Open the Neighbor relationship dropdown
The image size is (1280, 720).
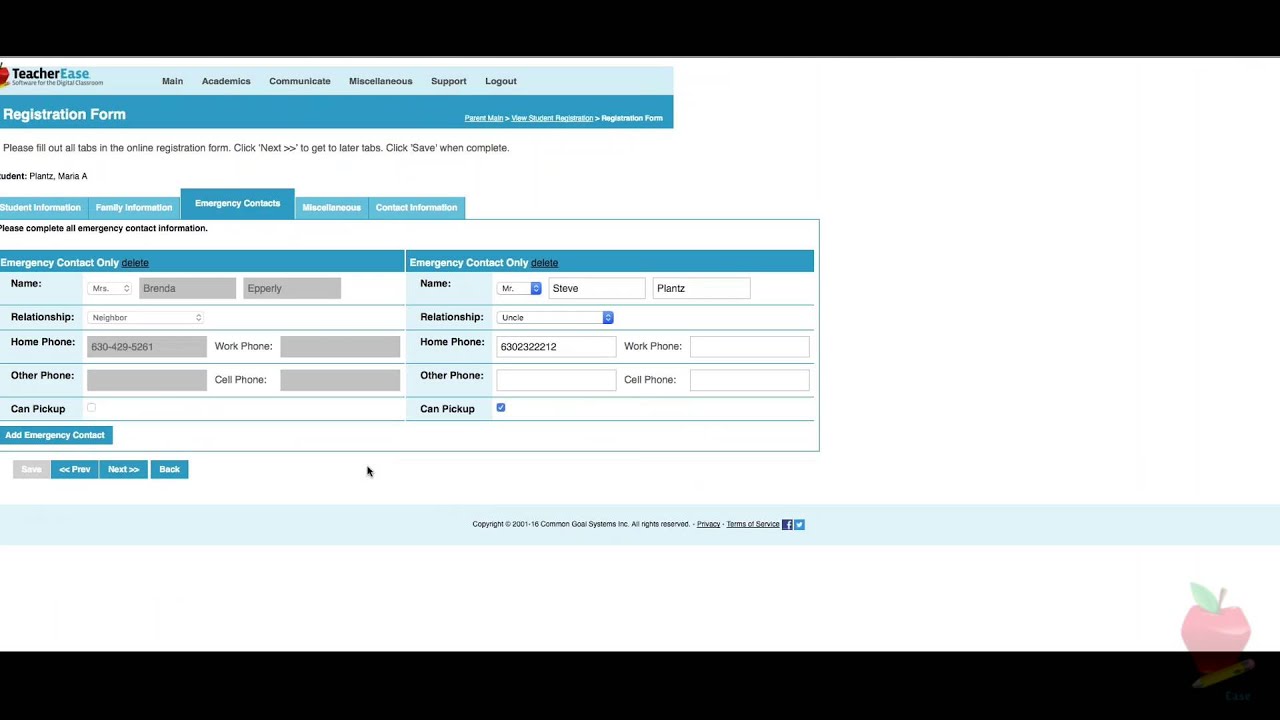click(146, 317)
